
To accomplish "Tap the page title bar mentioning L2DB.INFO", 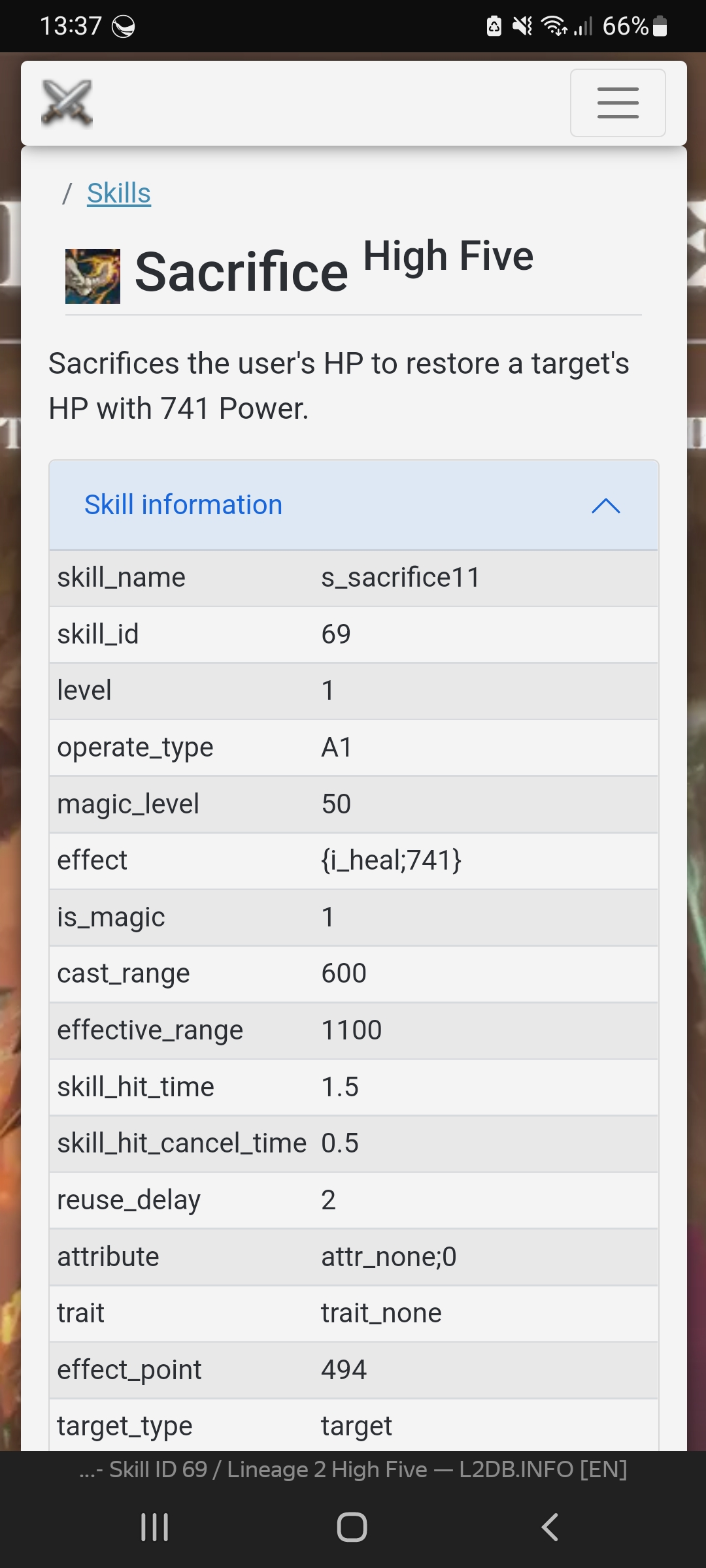I will [x=353, y=1469].
